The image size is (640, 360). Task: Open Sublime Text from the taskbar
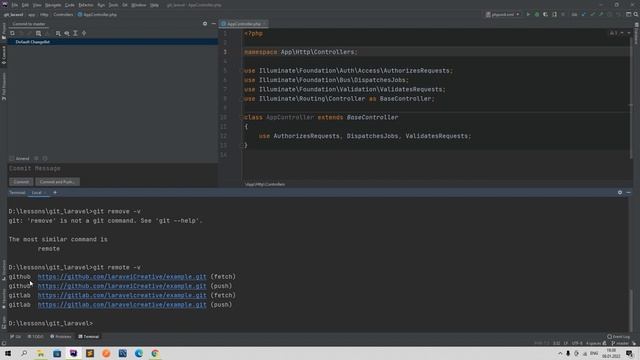point(90,353)
